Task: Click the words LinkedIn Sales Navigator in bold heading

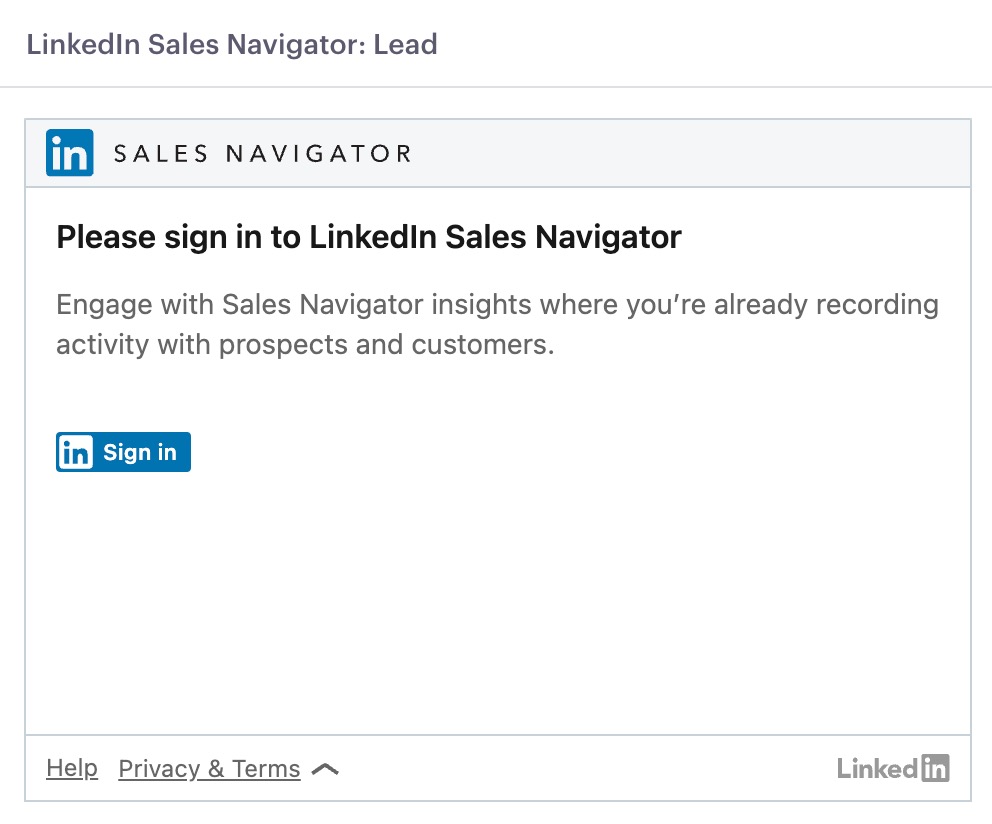Action: (495, 237)
